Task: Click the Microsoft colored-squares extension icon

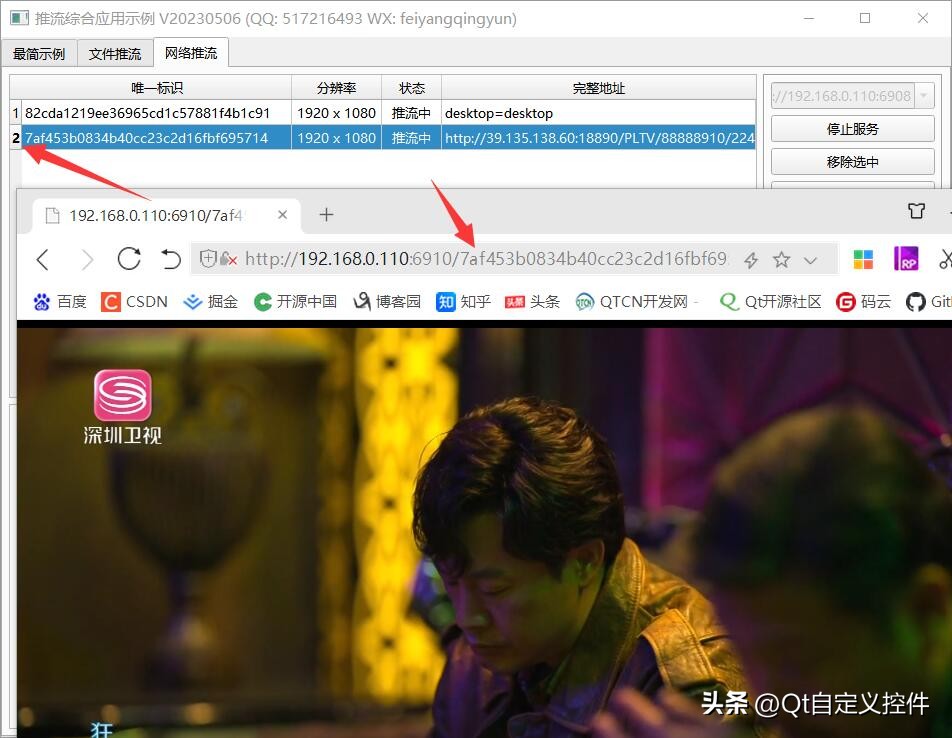Action: click(x=862, y=259)
